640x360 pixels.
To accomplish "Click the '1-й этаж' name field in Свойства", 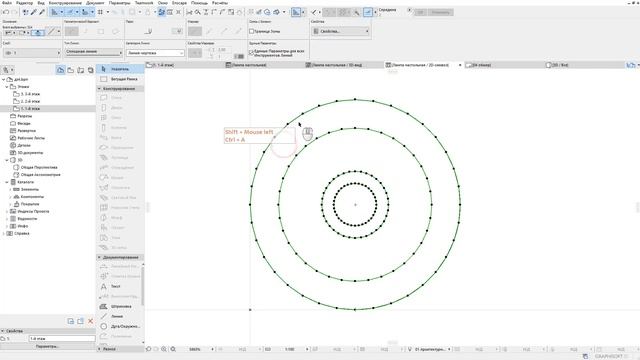I will (62, 338).
